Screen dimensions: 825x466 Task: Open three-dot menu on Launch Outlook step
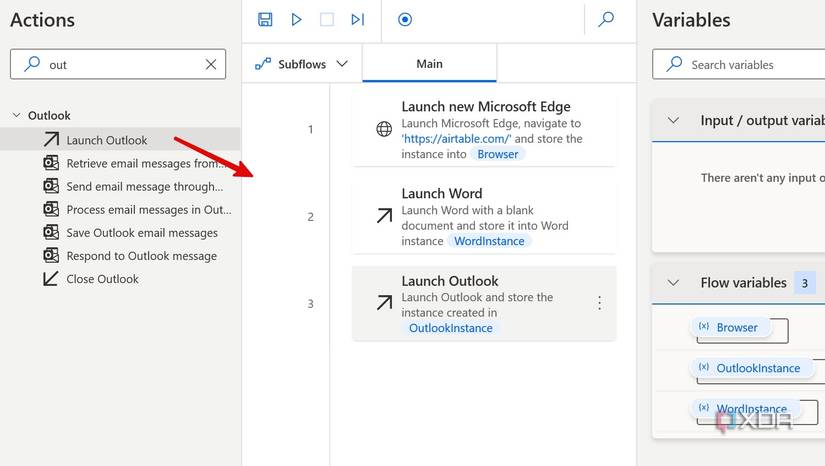point(599,303)
